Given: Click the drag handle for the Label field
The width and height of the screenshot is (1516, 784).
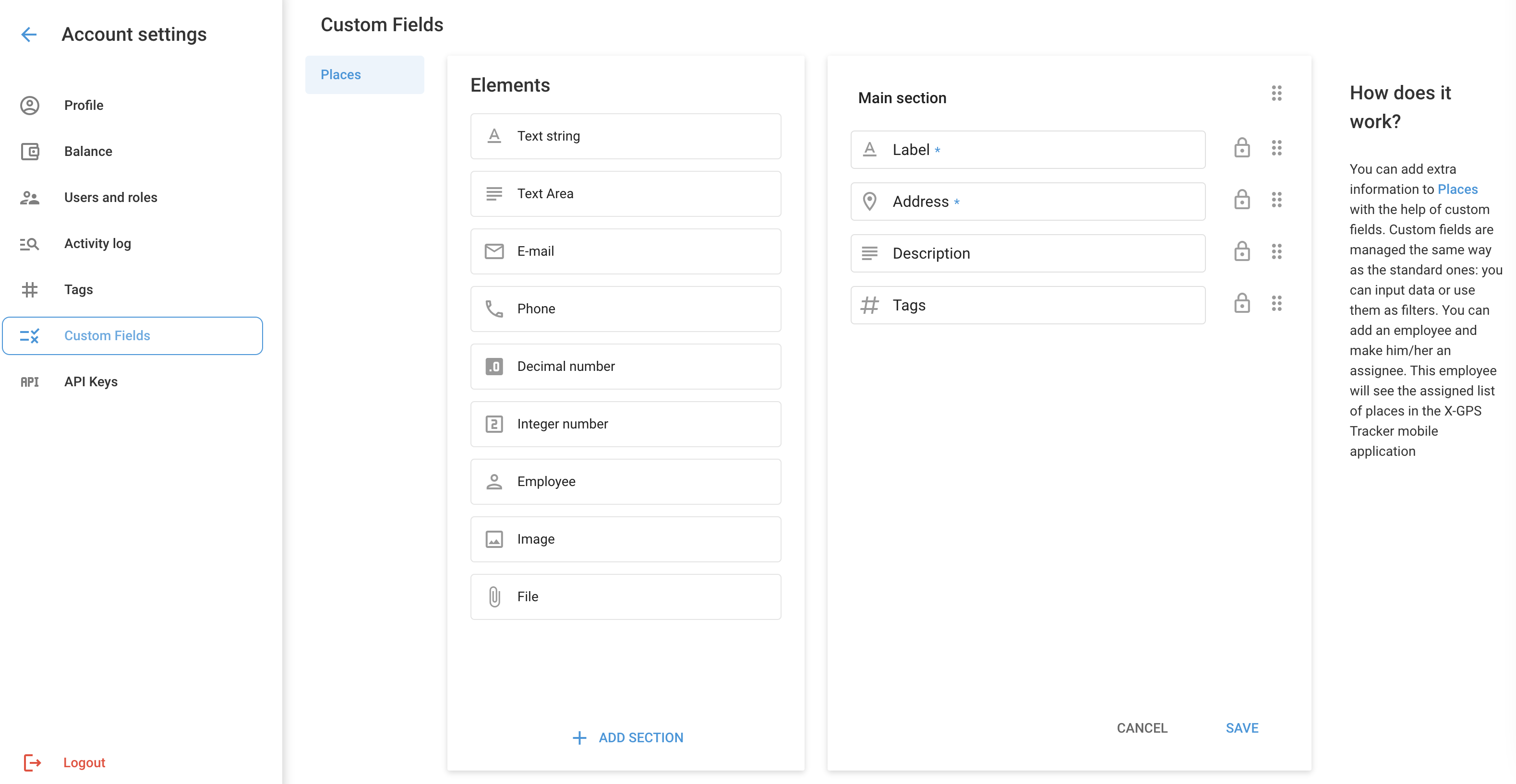Looking at the screenshot, I should pos(1276,148).
